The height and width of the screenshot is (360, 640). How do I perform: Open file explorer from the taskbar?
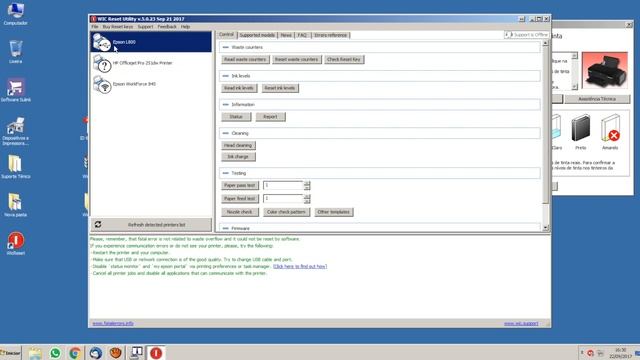(x=35, y=353)
